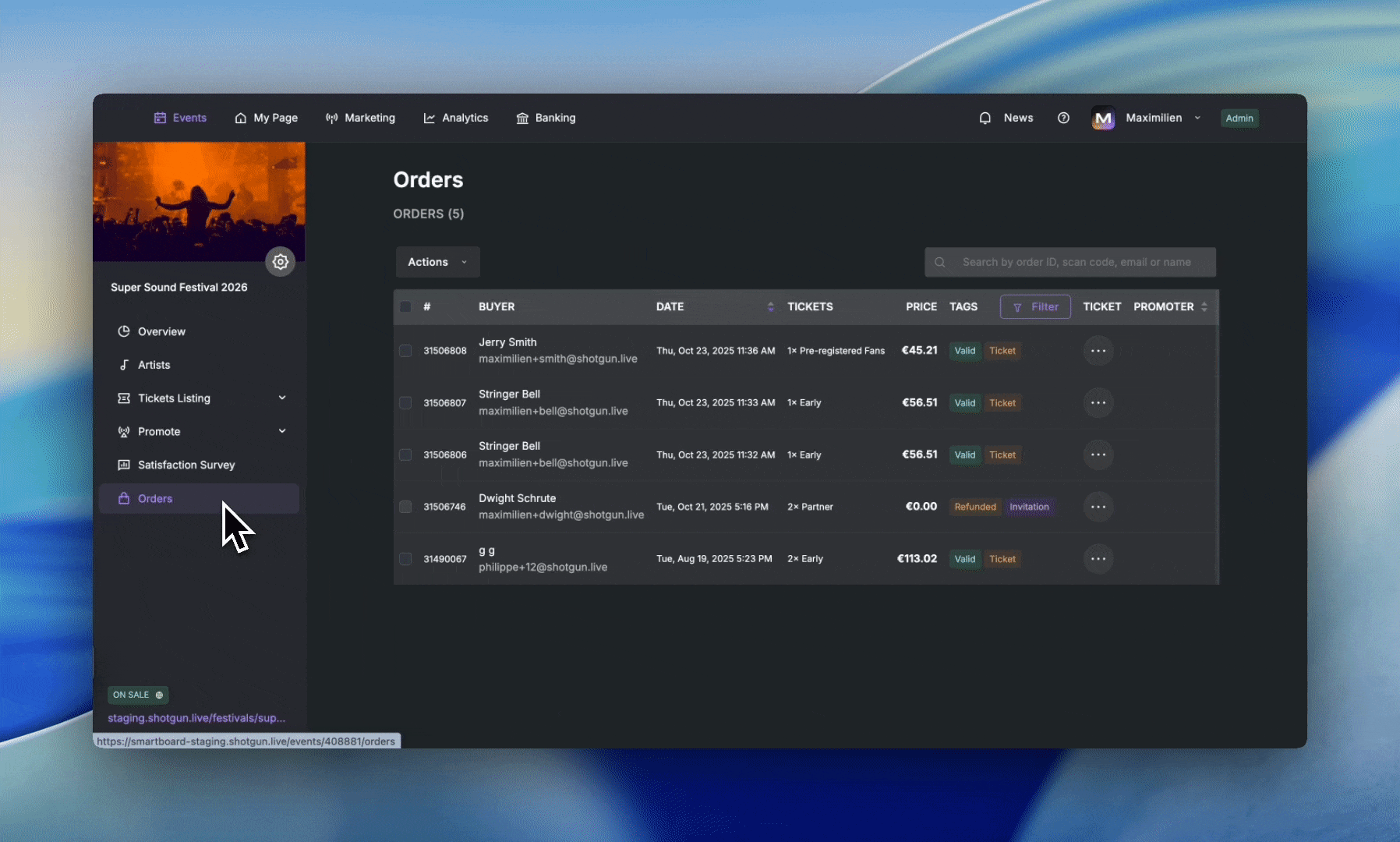Select the checkbox for order 31506806
The height and width of the screenshot is (842, 1400).
[x=405, y=455]
